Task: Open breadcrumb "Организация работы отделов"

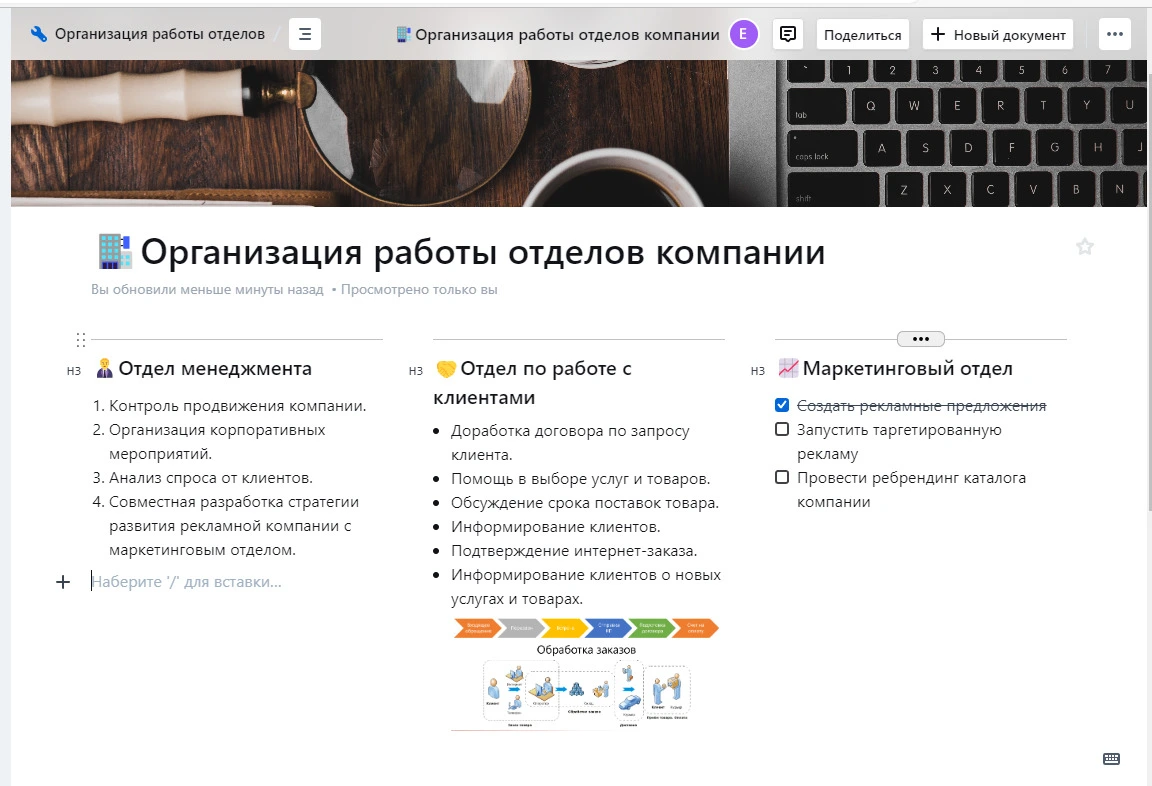Action: pos(159,34)
